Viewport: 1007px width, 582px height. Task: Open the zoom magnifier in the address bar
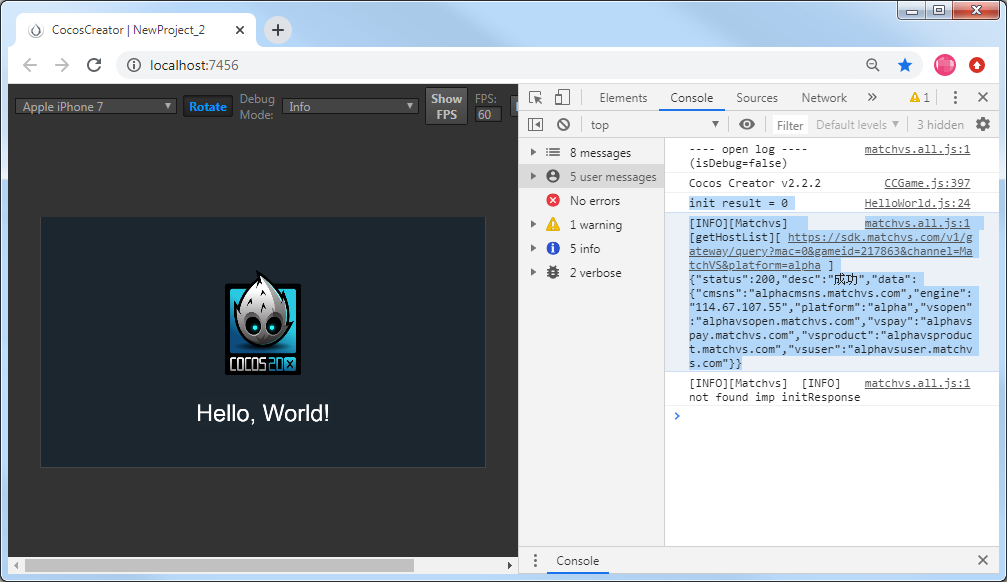pos(873,65)
